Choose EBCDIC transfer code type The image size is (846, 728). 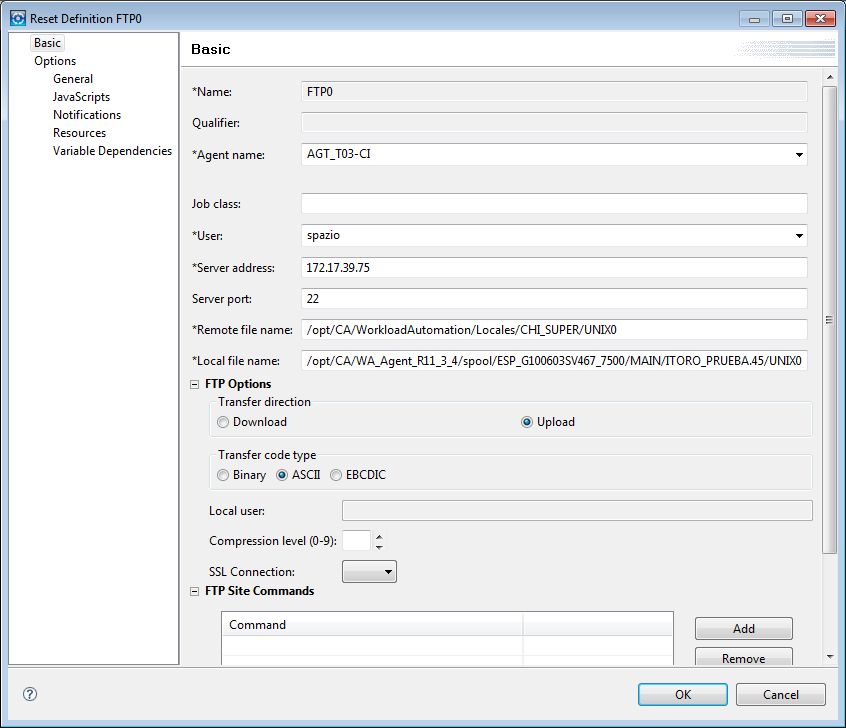pos(336,474)
